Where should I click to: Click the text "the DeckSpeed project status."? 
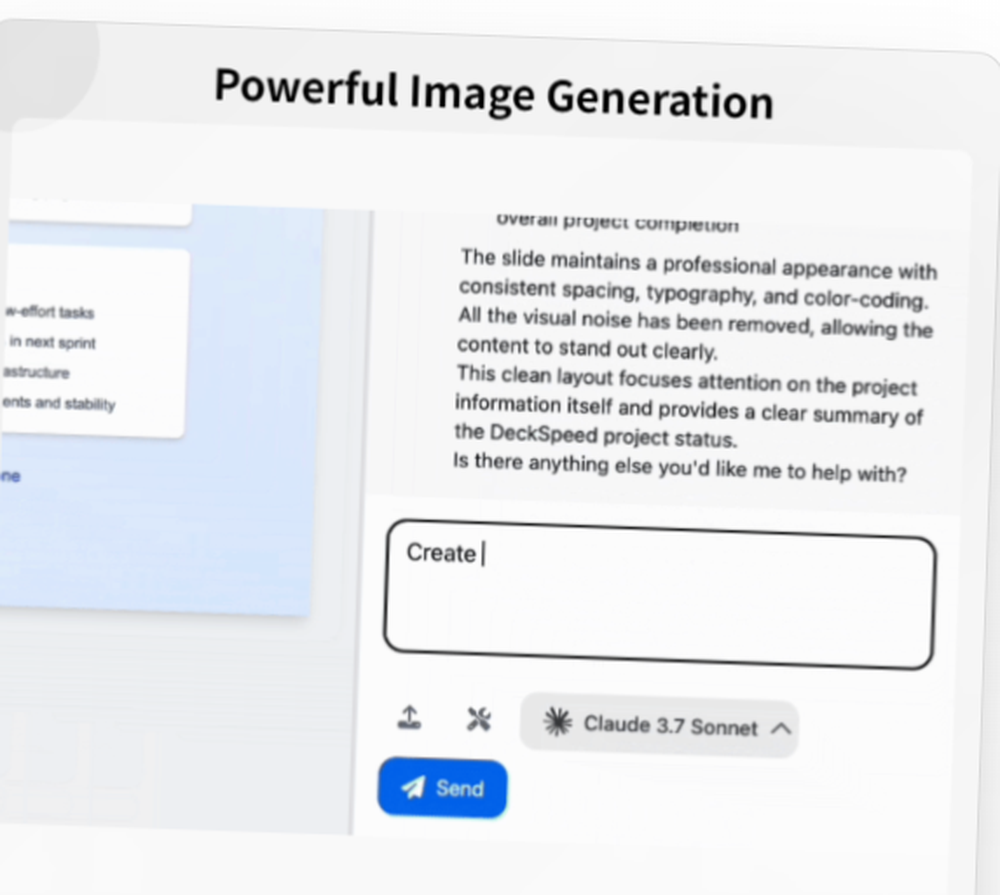[596, 436]
